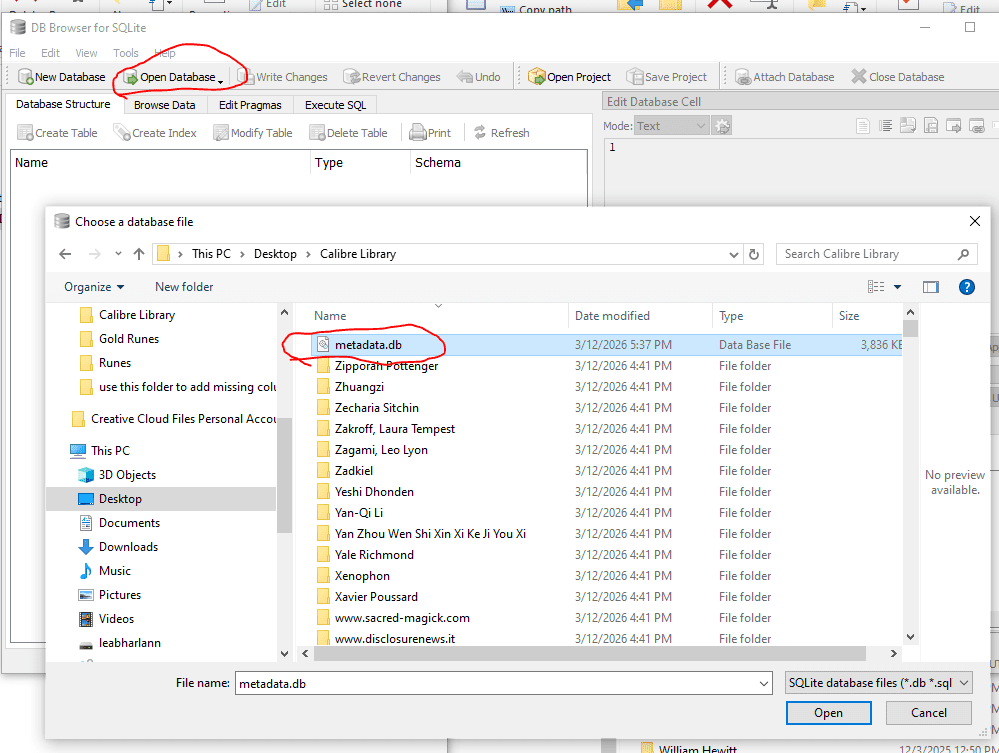Toggle the preview pane icon
This screenshot has width=999, height=753.
click(x=931, y=287)
